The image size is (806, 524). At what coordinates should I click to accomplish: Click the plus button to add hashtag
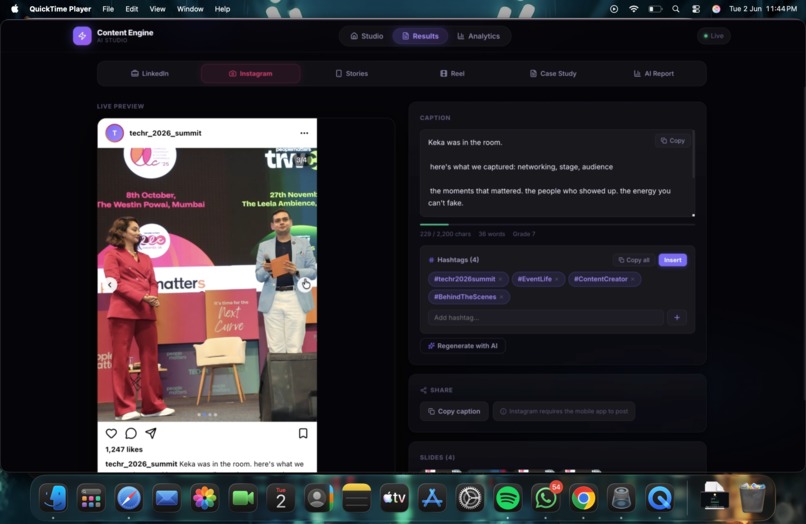[677, 318]
